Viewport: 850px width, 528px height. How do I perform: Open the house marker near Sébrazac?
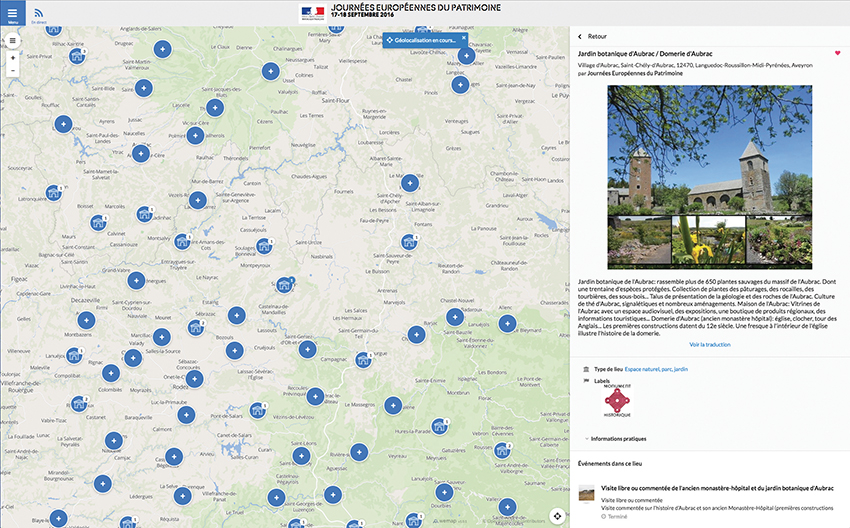coord(196,327)
